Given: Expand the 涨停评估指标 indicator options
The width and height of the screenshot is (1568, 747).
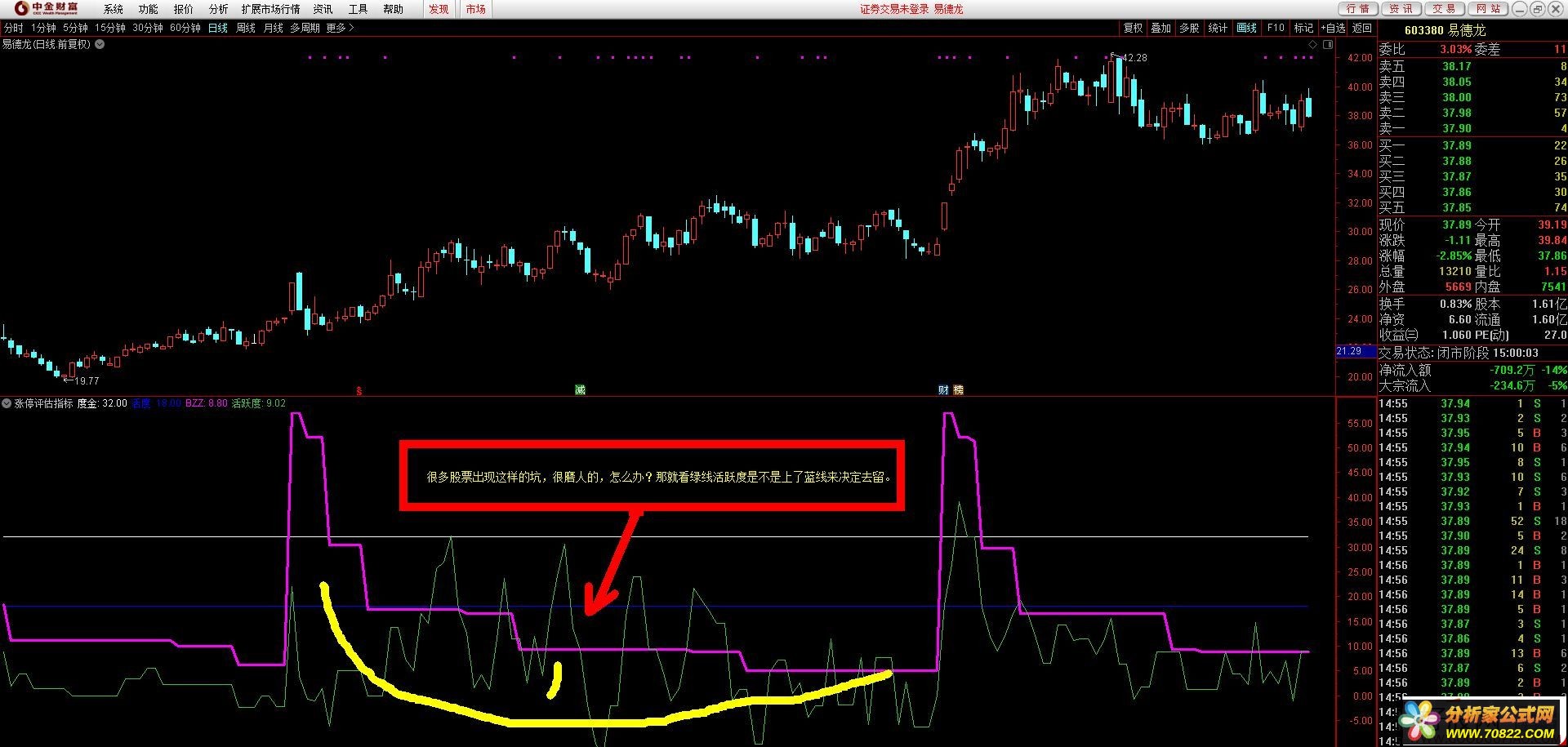Looking at the screenshot, I should point(7,403).
